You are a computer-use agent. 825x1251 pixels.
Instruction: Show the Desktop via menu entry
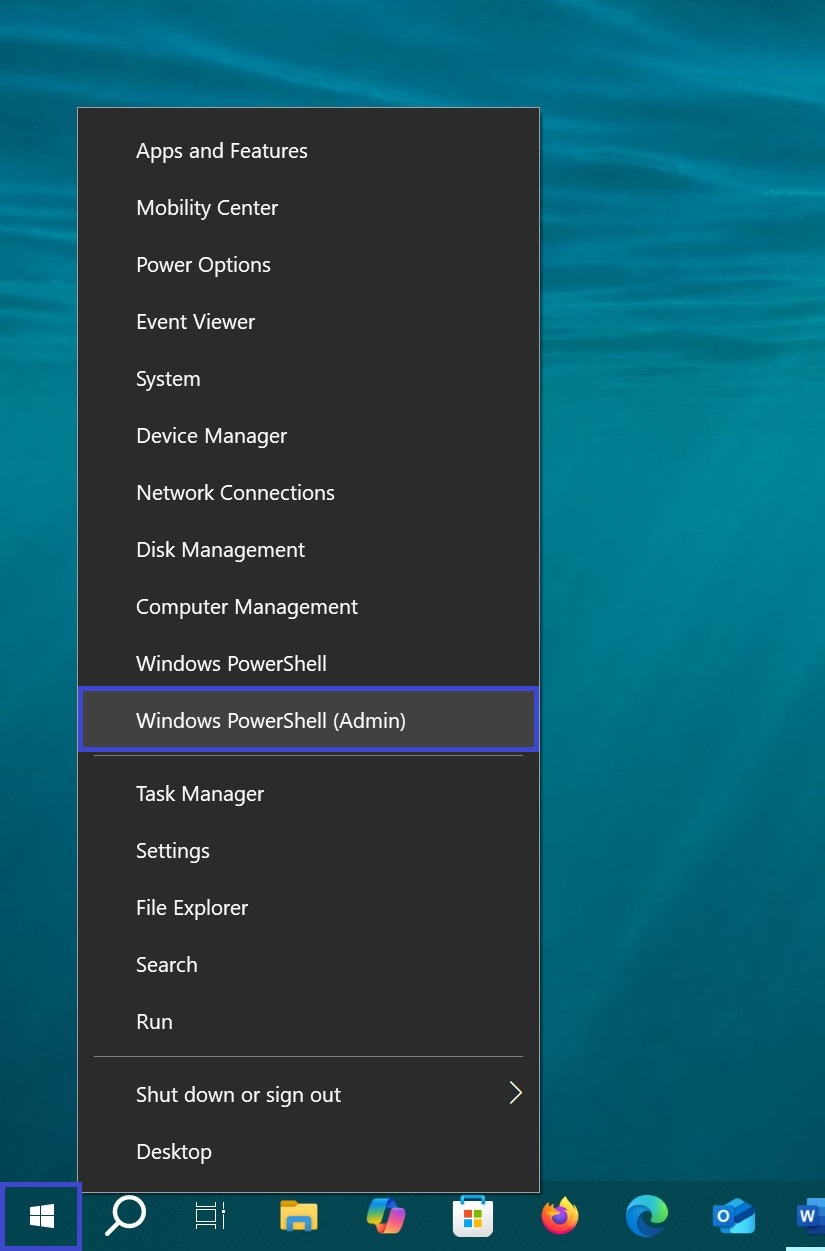(309, 1152)
